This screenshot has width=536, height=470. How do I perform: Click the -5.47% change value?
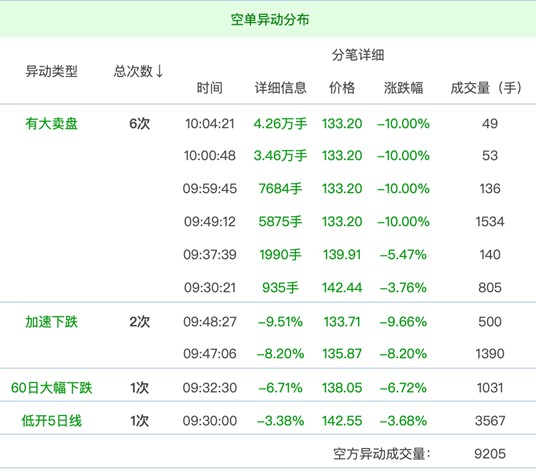pos(403,254)
